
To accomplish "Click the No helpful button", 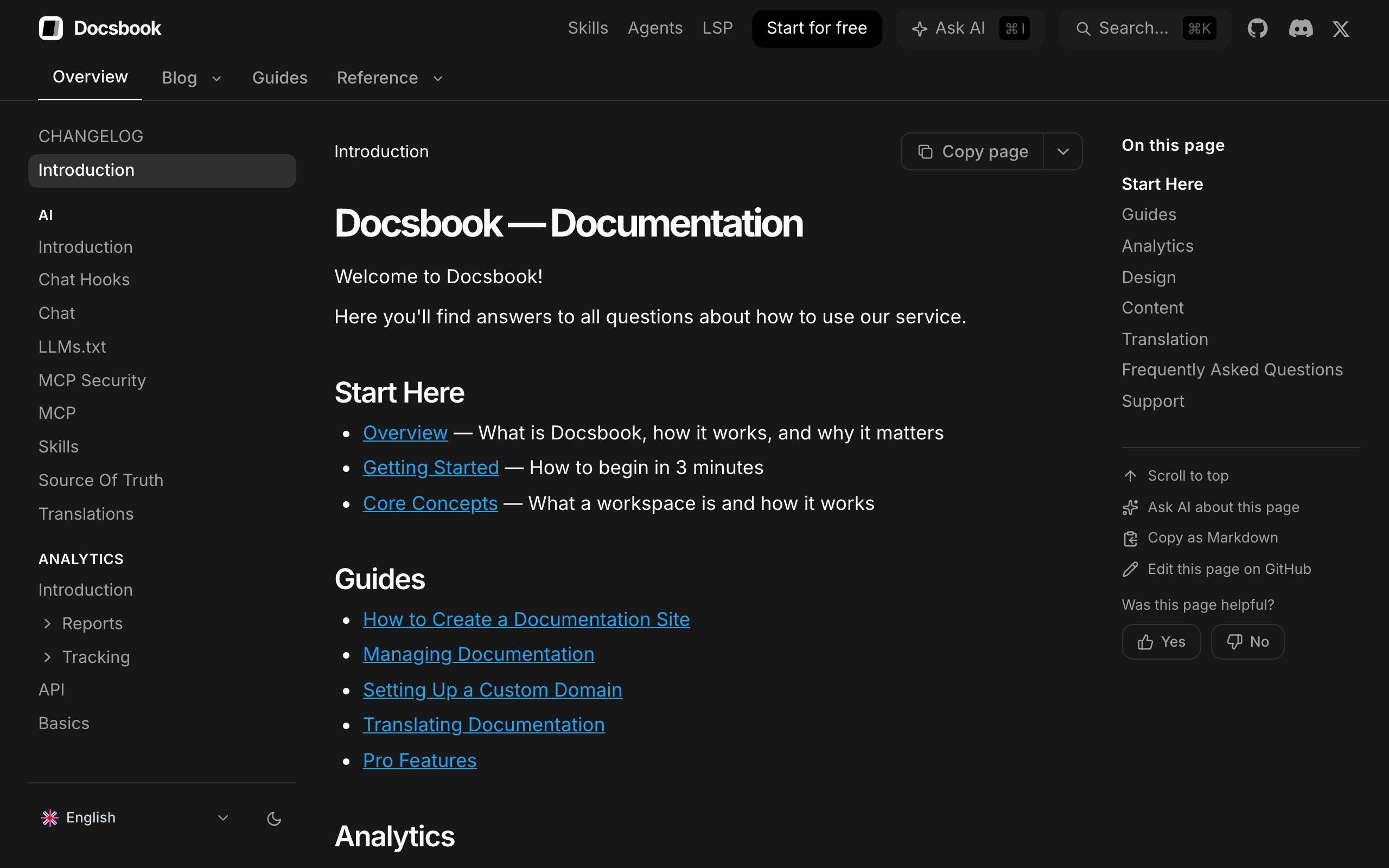I will 1247,642.
